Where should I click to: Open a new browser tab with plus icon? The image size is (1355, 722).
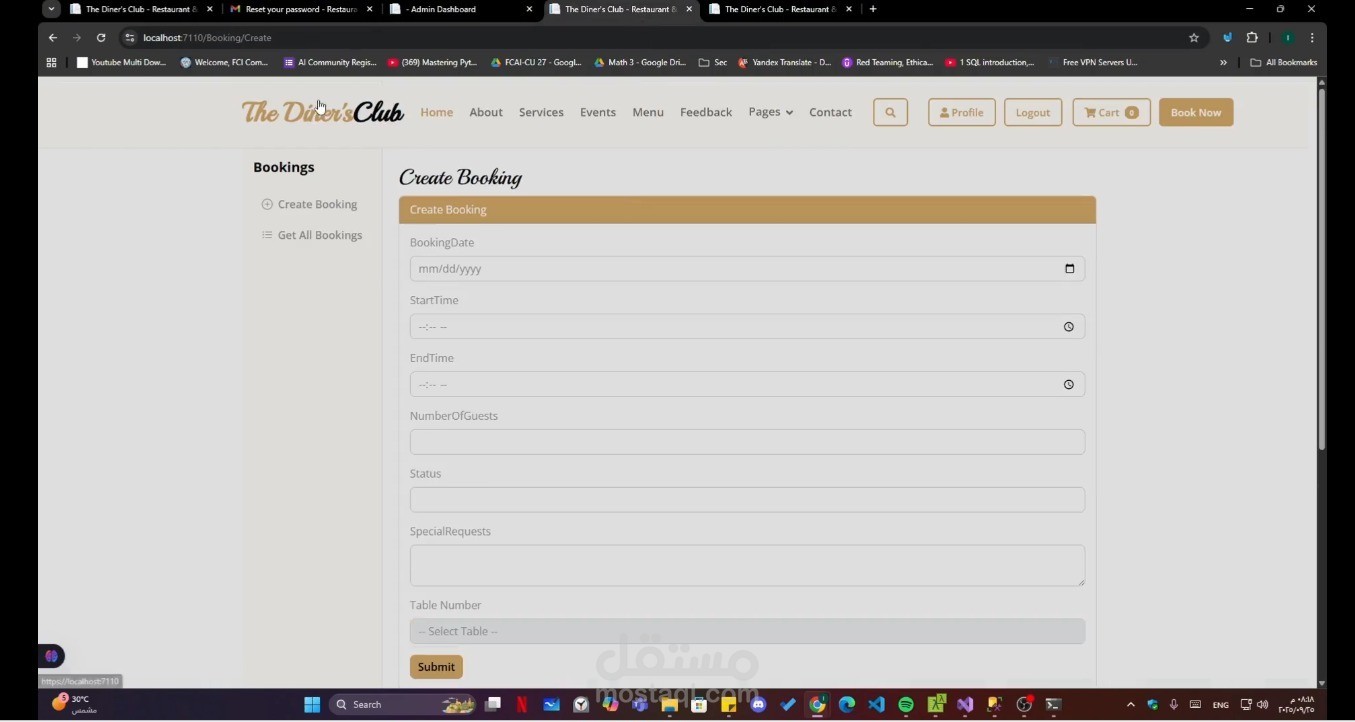pyautogui.click(x=873, y=9)
